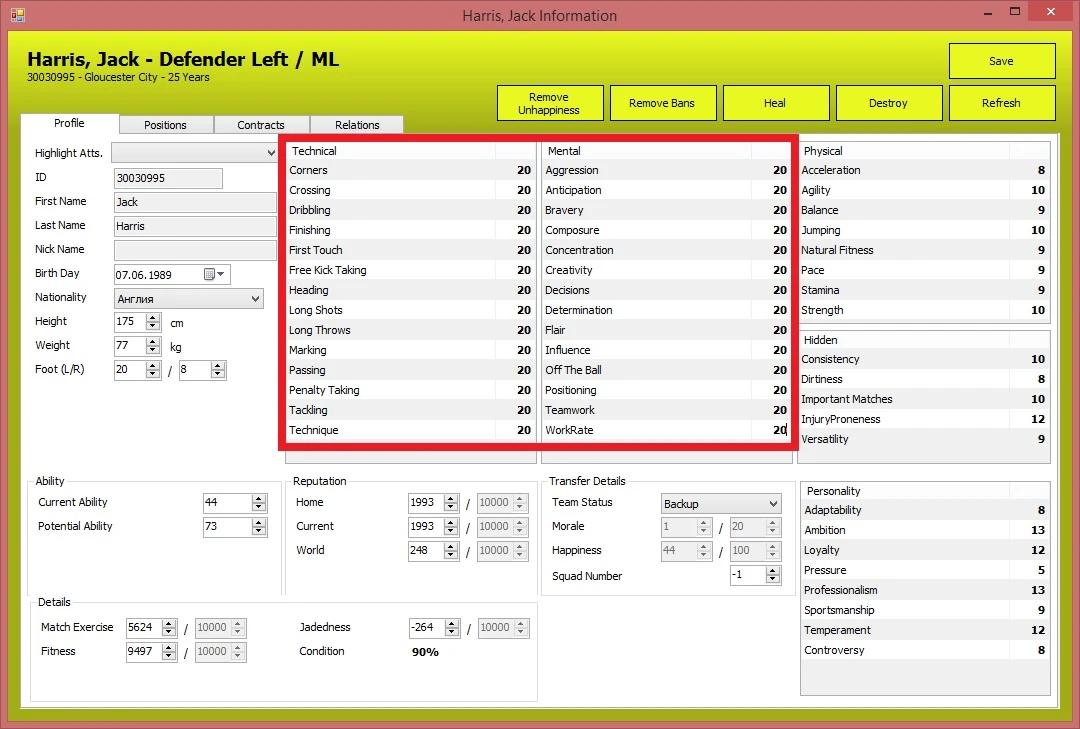This screenshot has height=729, width=1080.
Task: Decrease Squad Number with the down arrow
Action: pyautogui.click(x=770, y=580)
